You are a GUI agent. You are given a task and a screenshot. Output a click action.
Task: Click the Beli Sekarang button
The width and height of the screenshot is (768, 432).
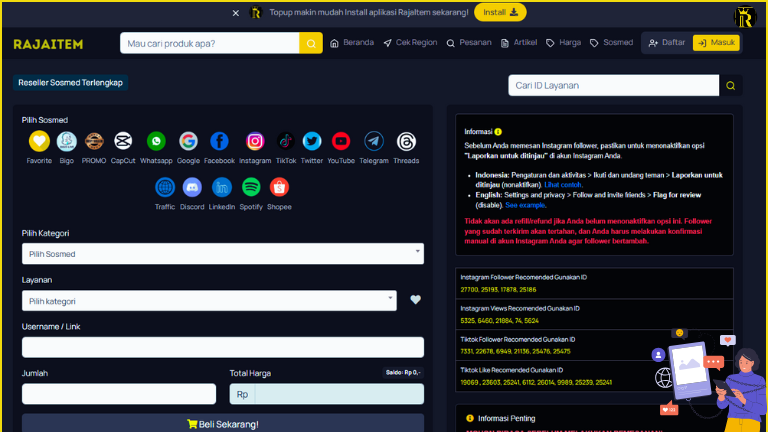[222, 424]
